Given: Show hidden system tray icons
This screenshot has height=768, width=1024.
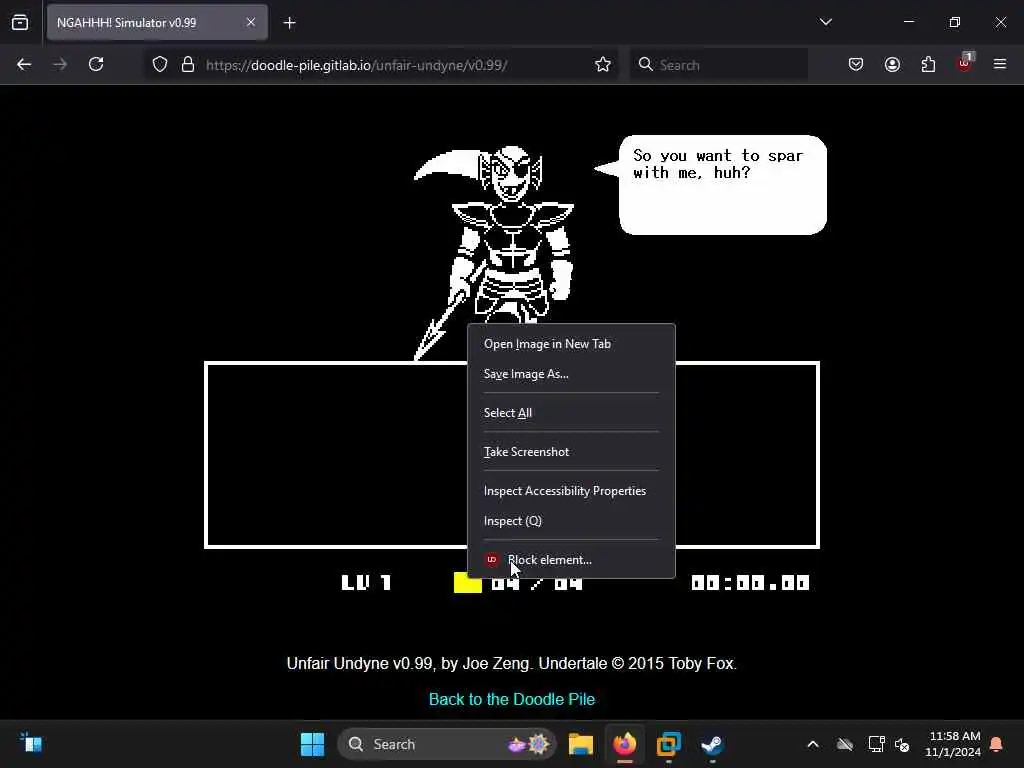Looking at the screenshot, I should pyautogui.click(x=813, y=744).
